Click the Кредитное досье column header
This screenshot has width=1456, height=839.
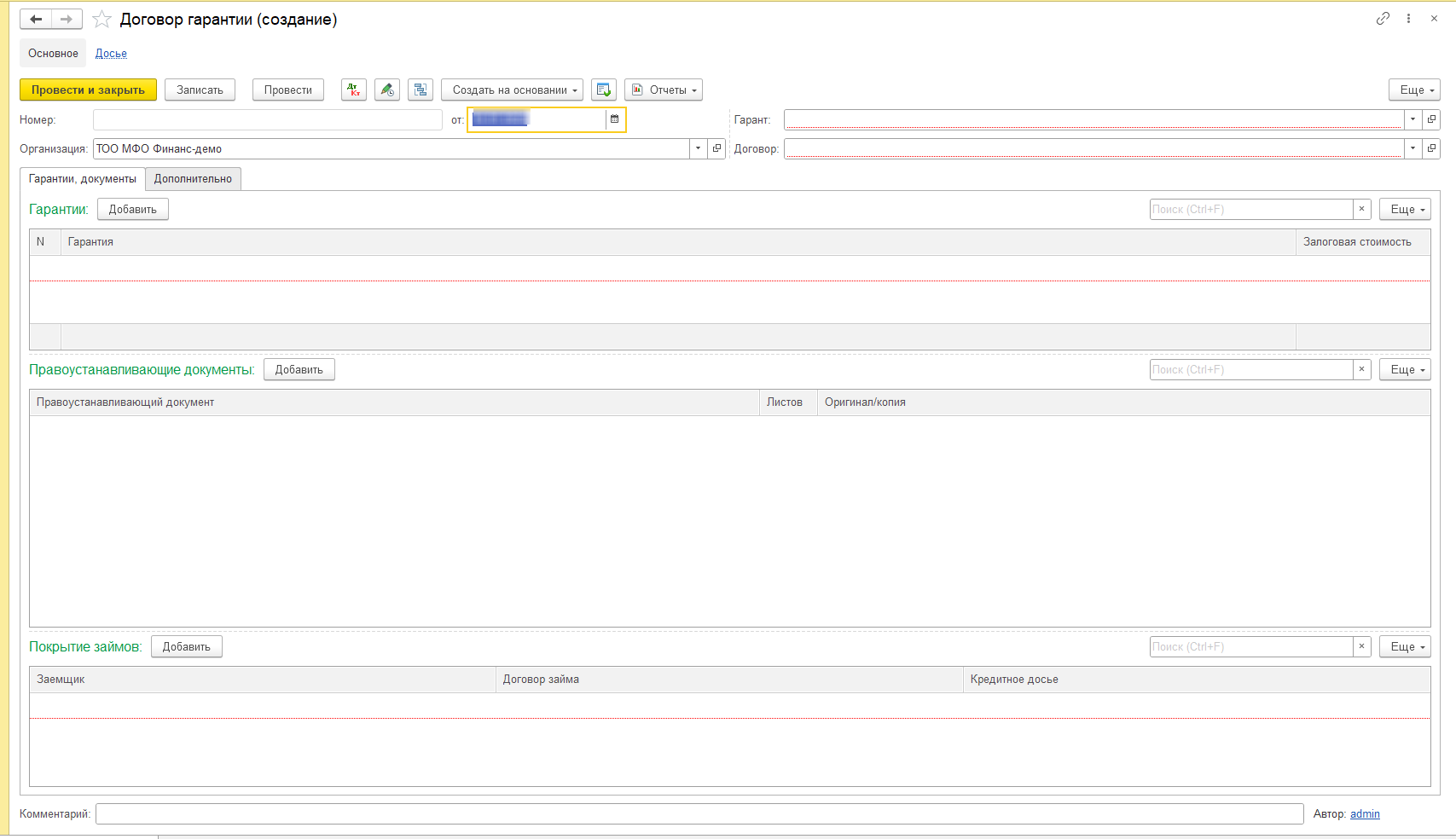tap(1197, 680)
